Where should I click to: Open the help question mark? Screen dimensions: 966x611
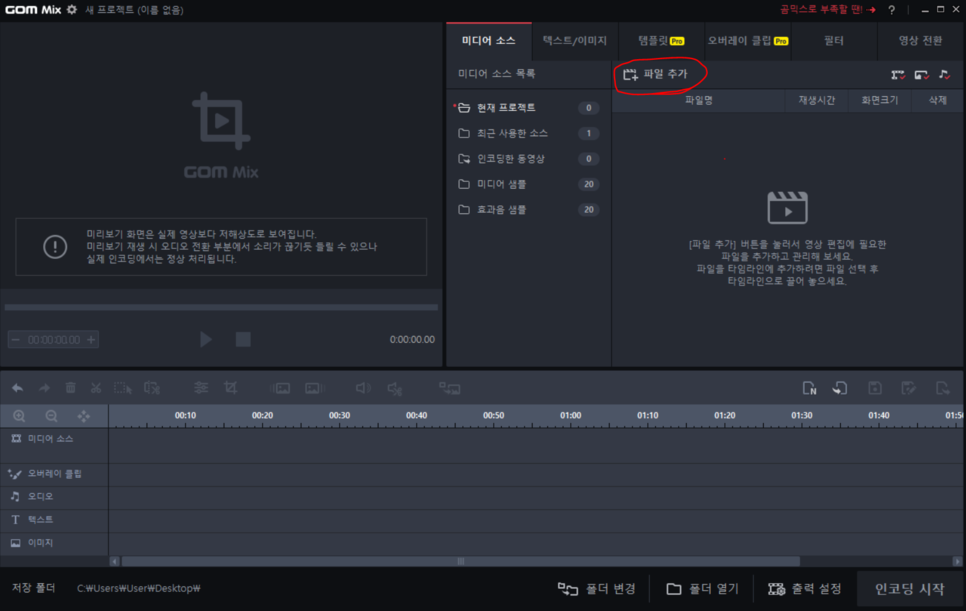(891, 10)
